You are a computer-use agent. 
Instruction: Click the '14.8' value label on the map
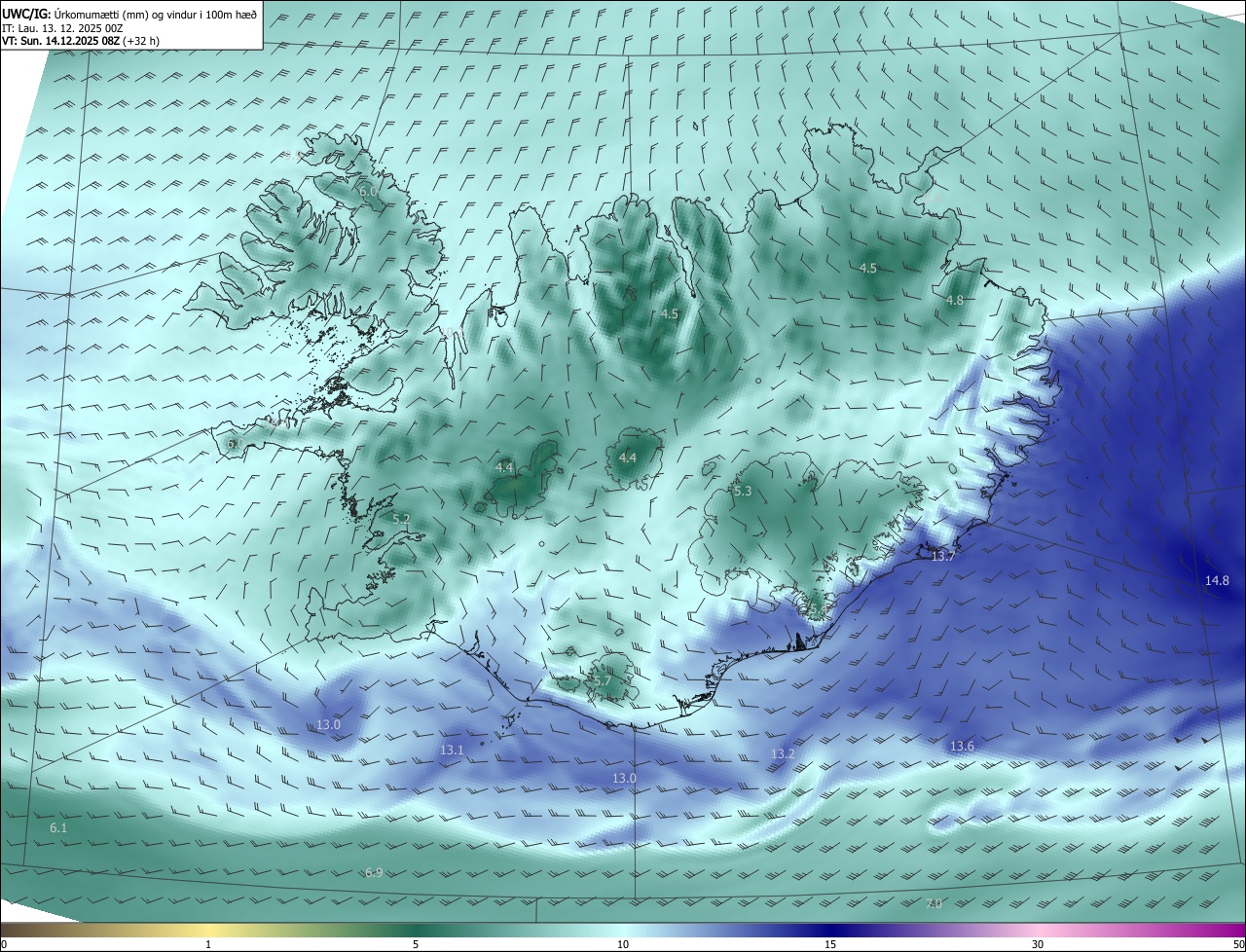click(x=1217, y=580)
